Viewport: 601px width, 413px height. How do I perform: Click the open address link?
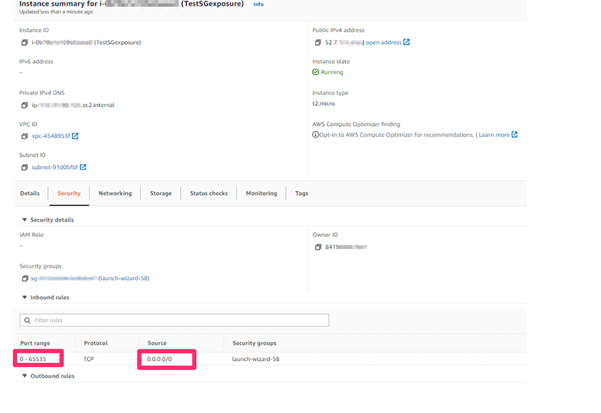(384, 43)
